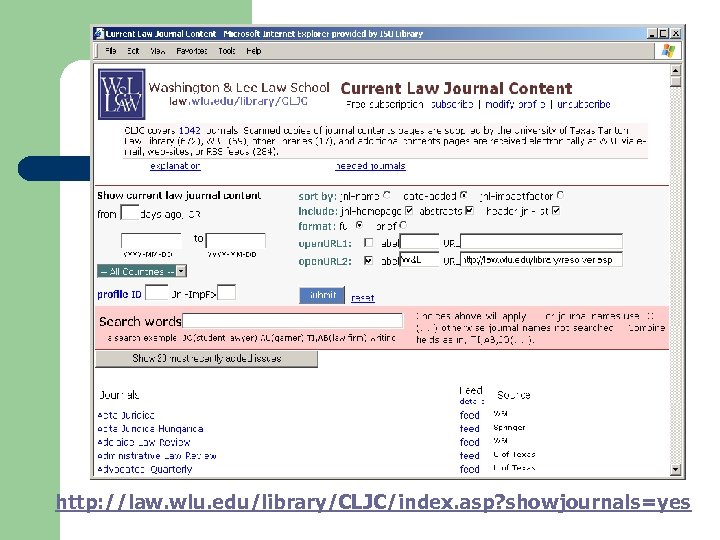The width and height of the screenshot is (720, 540).
Task: Toggle the header jnl-list checkbox
Action: (556, 210)
